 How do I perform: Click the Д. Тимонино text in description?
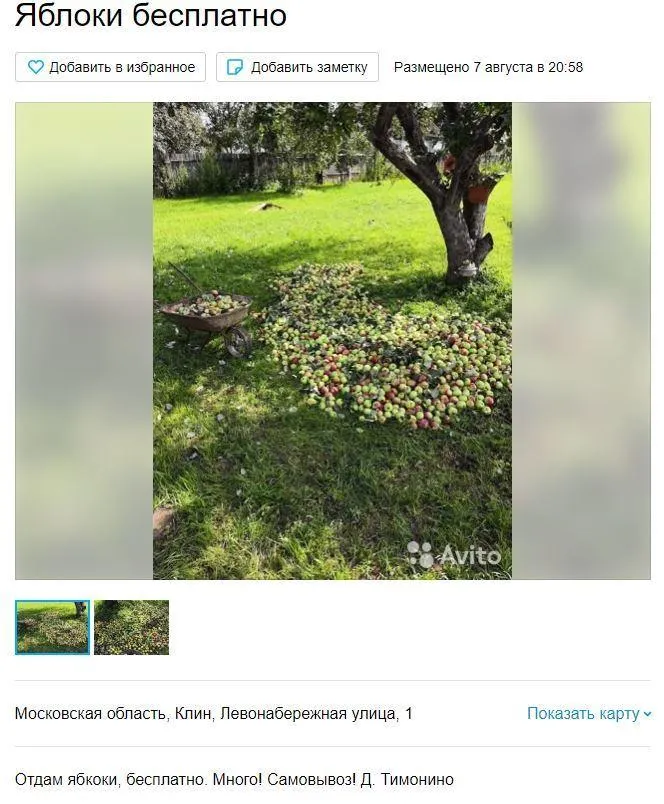(407, 779)
